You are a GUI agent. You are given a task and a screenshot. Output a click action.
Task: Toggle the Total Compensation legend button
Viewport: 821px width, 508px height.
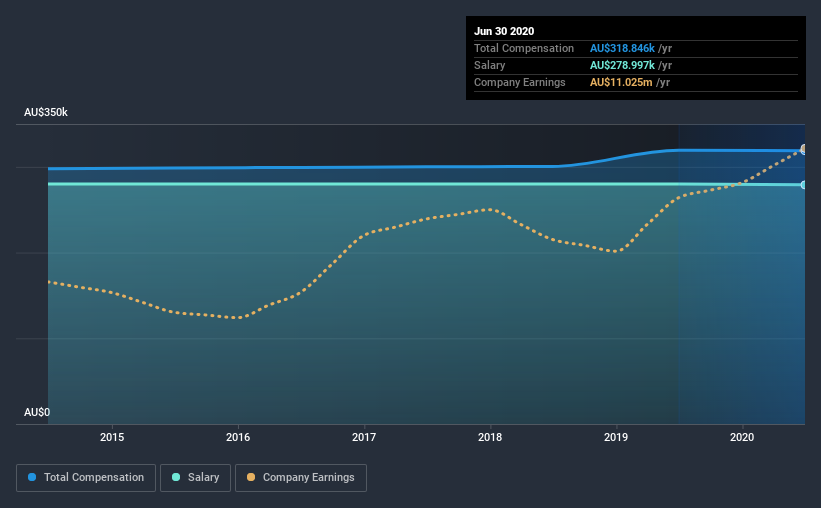pos(86,478)
